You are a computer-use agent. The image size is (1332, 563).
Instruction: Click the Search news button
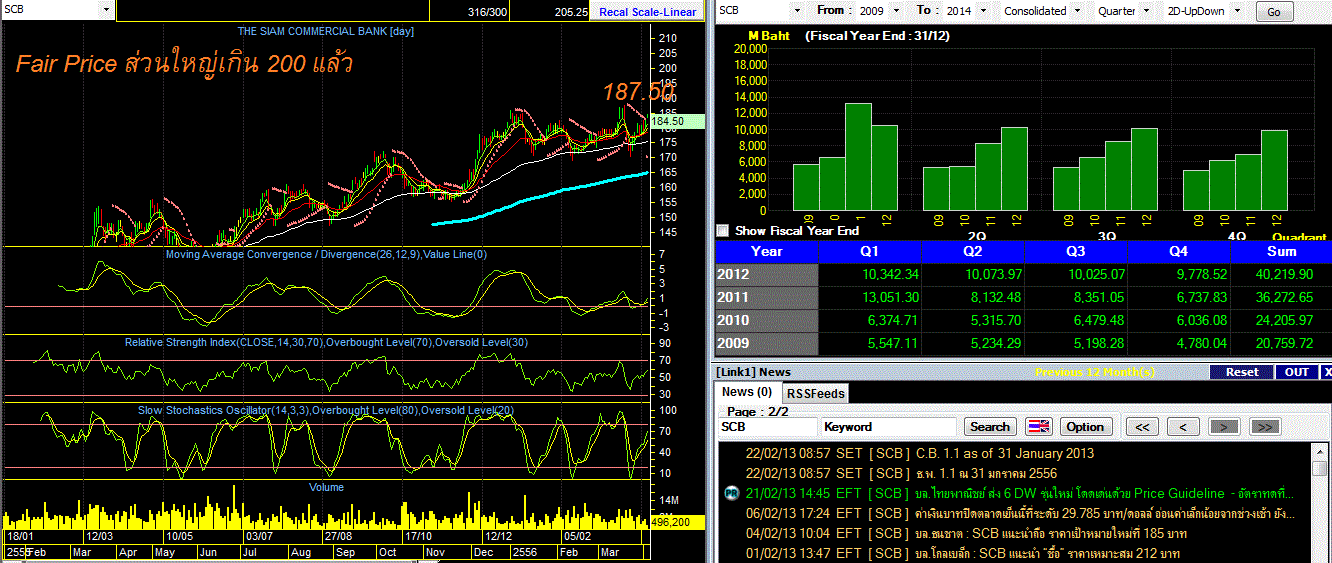click(x=990, y=427)
